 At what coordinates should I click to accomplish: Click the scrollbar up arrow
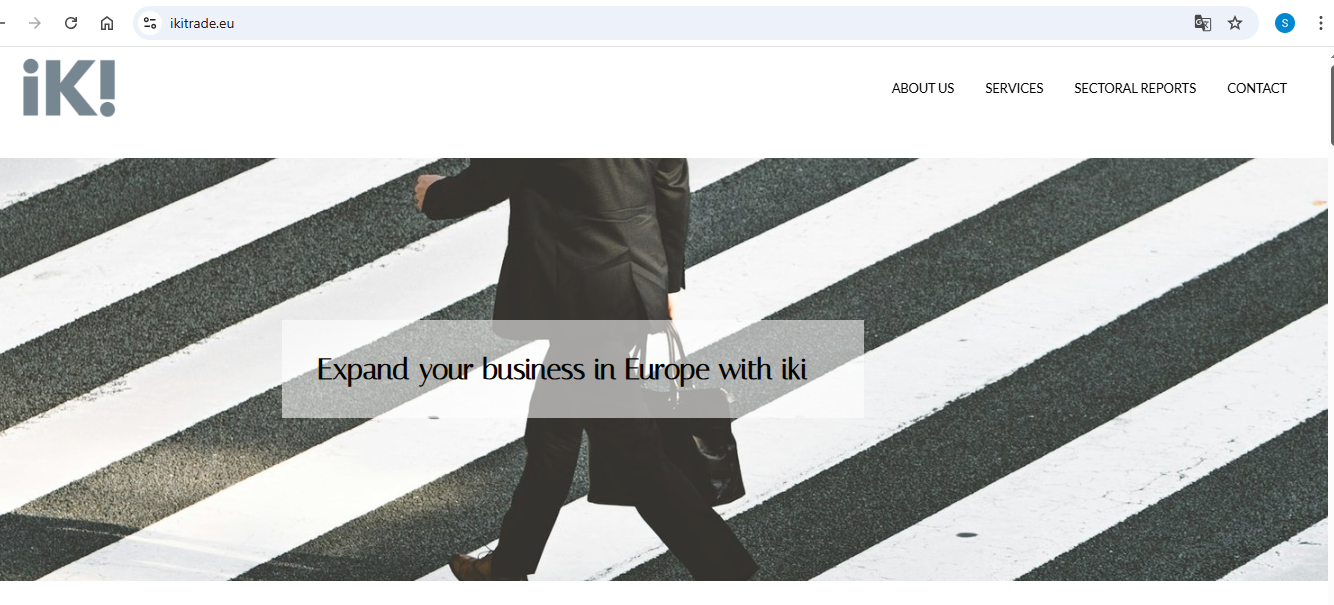coord(1330,55)
